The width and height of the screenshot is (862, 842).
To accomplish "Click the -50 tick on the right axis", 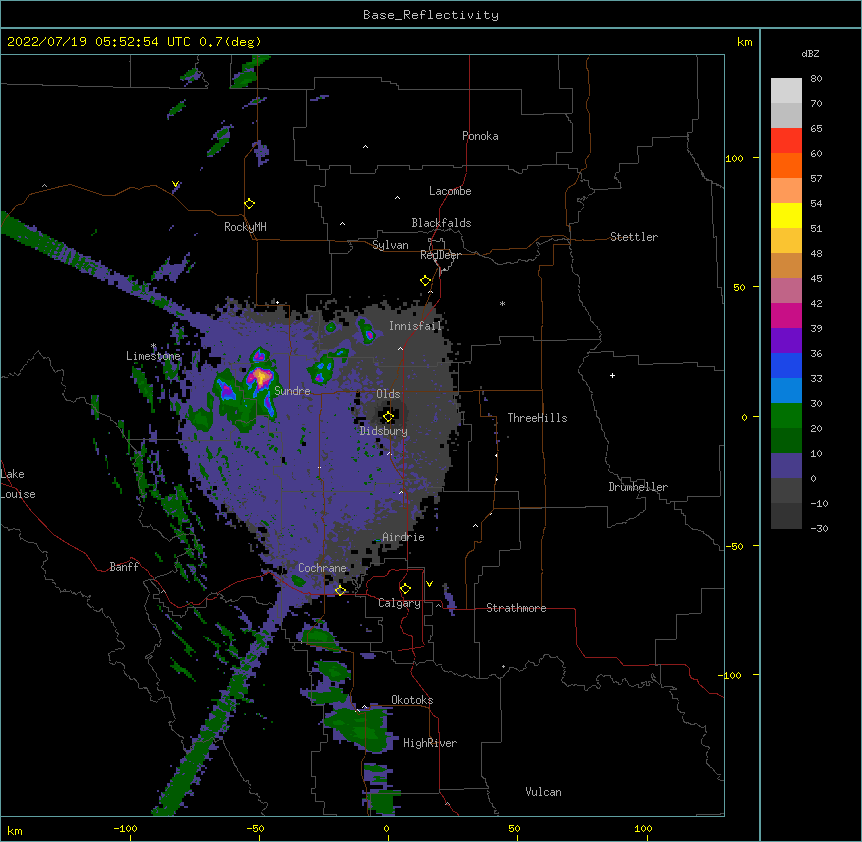I will 734,546.
